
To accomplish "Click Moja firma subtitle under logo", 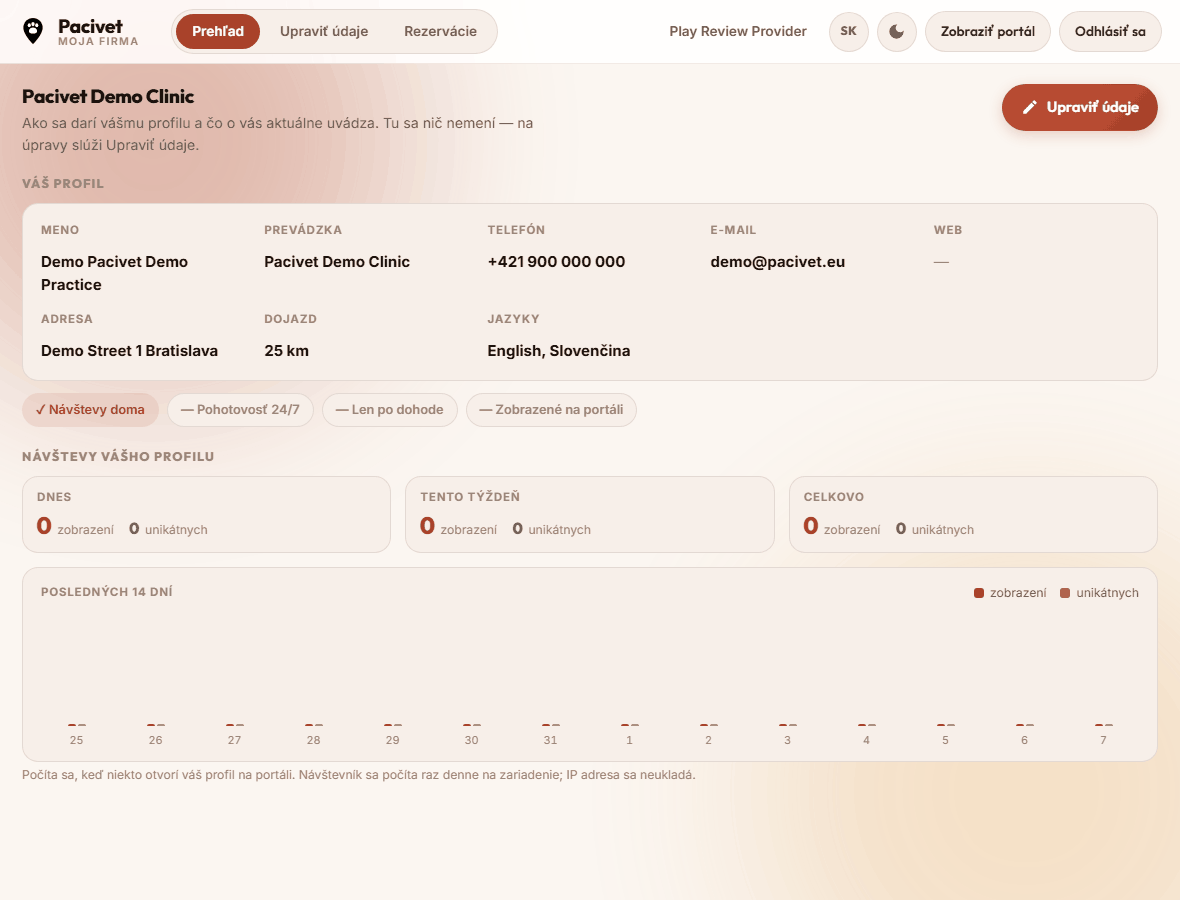I will (x=98, y=42).
